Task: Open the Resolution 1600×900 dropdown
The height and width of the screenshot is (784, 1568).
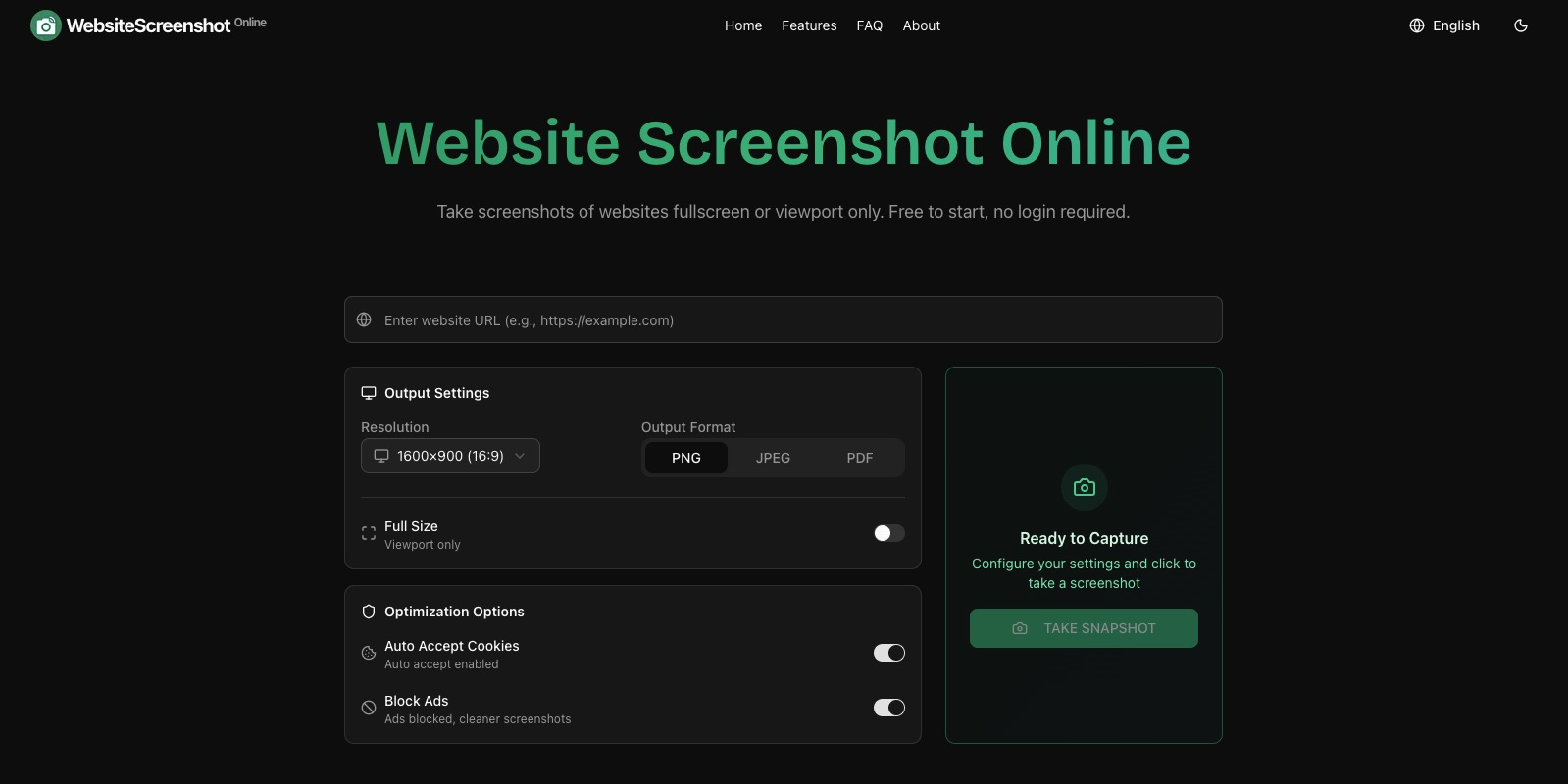Action: pyautogui.click(x=450, y=456)
